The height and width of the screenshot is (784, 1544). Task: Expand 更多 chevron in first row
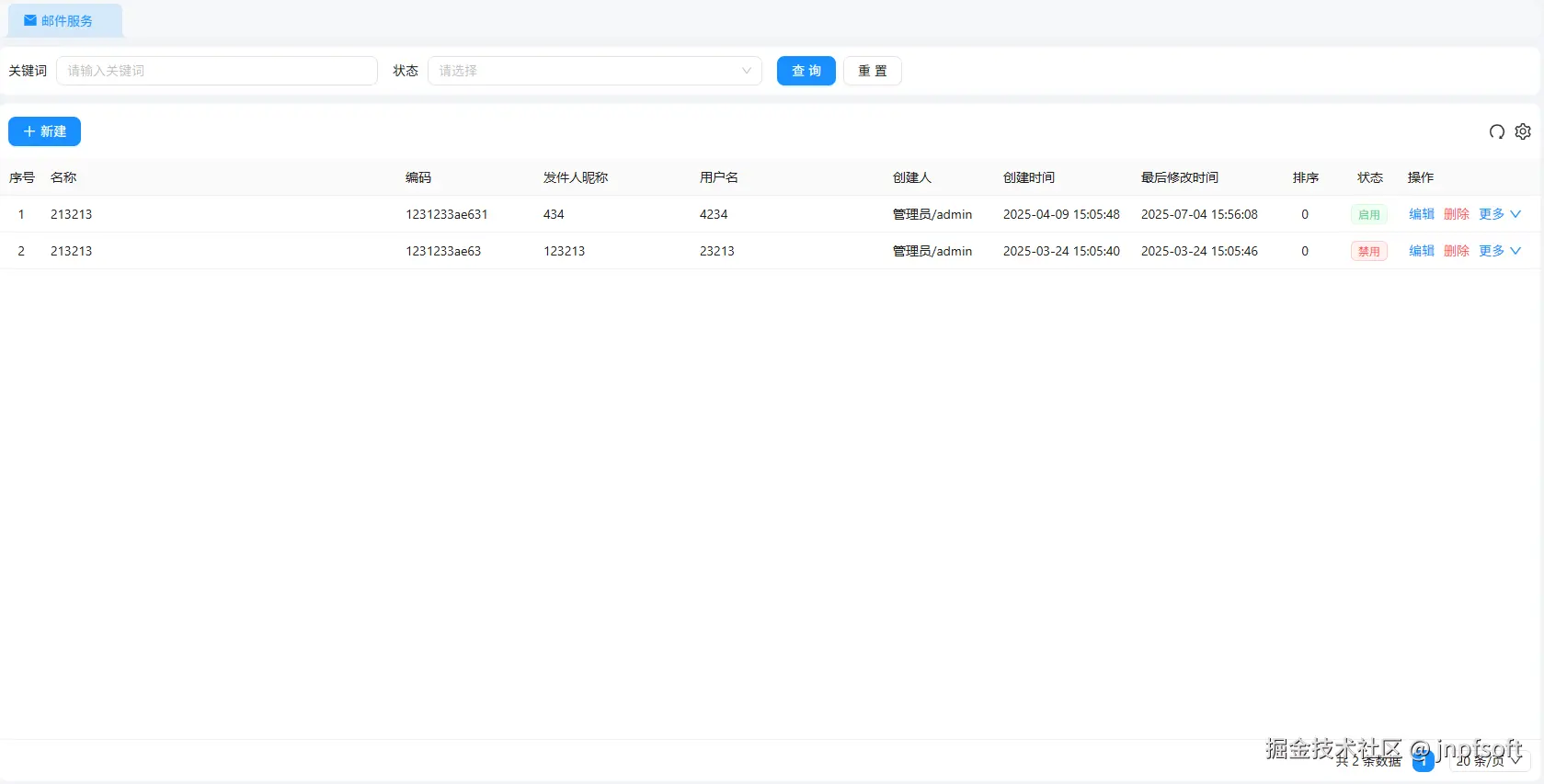click(x=1515, y=214)
